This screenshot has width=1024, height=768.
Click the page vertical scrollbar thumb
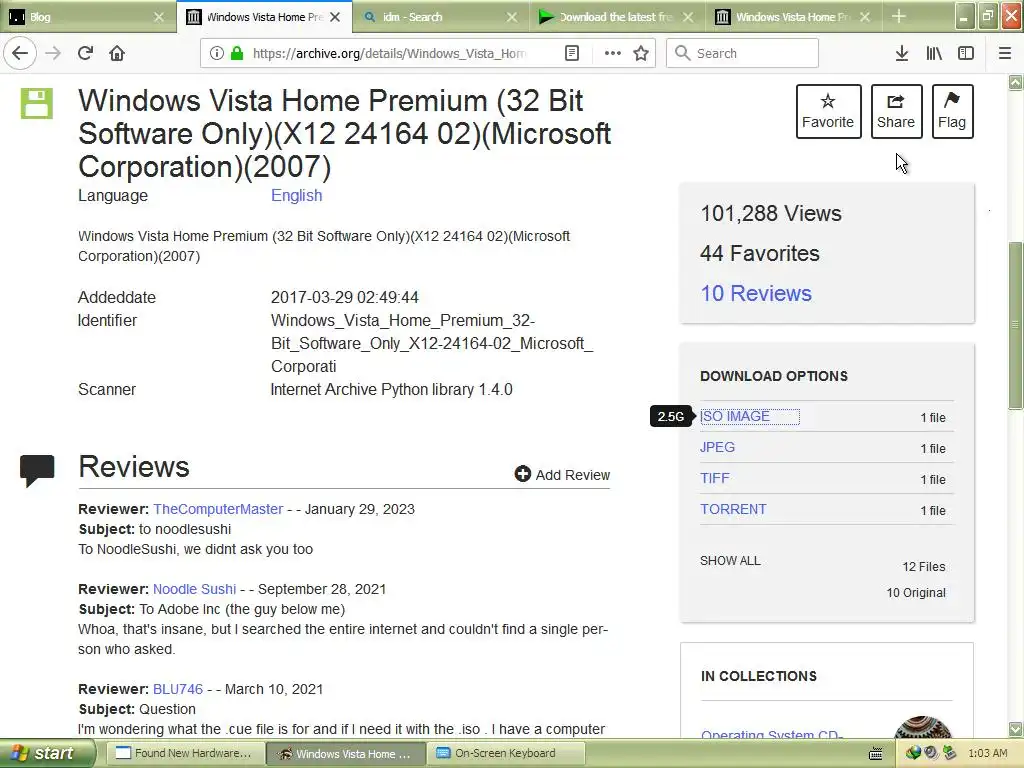coord(1015,325)
